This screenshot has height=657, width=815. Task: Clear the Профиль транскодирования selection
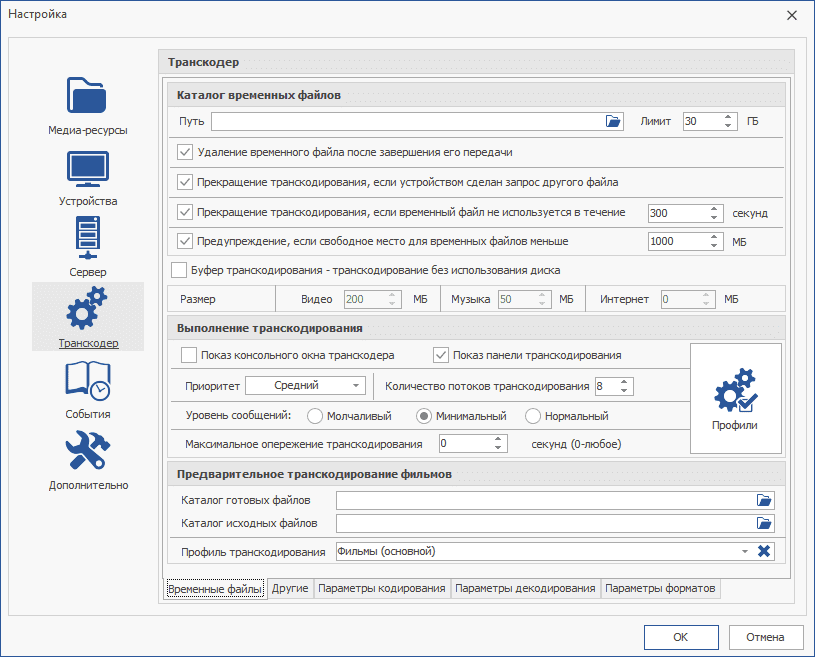764,551
